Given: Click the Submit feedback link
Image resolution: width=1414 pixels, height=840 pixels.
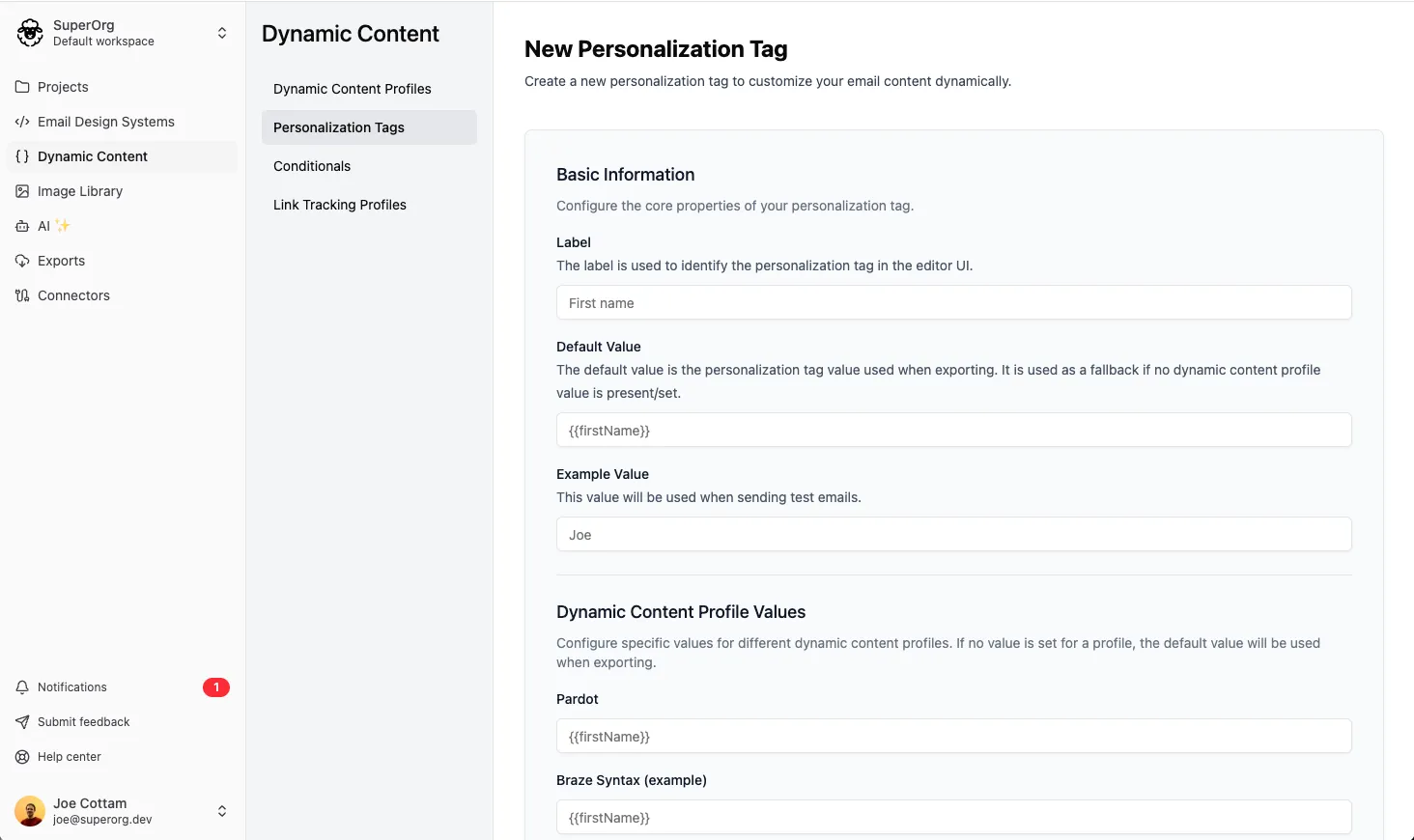Looking at the screenshot, I should click(83, 721).
